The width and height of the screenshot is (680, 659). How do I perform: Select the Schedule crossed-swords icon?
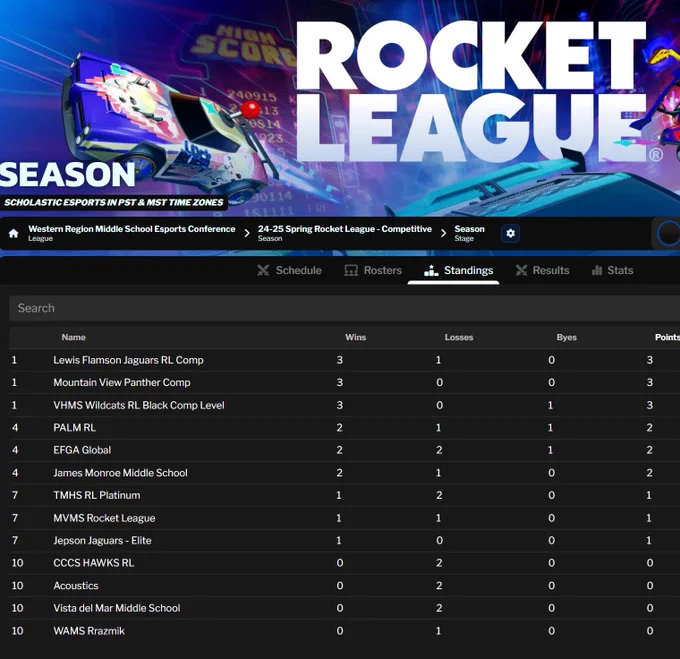pyautogui.click(x=263, y=271)
